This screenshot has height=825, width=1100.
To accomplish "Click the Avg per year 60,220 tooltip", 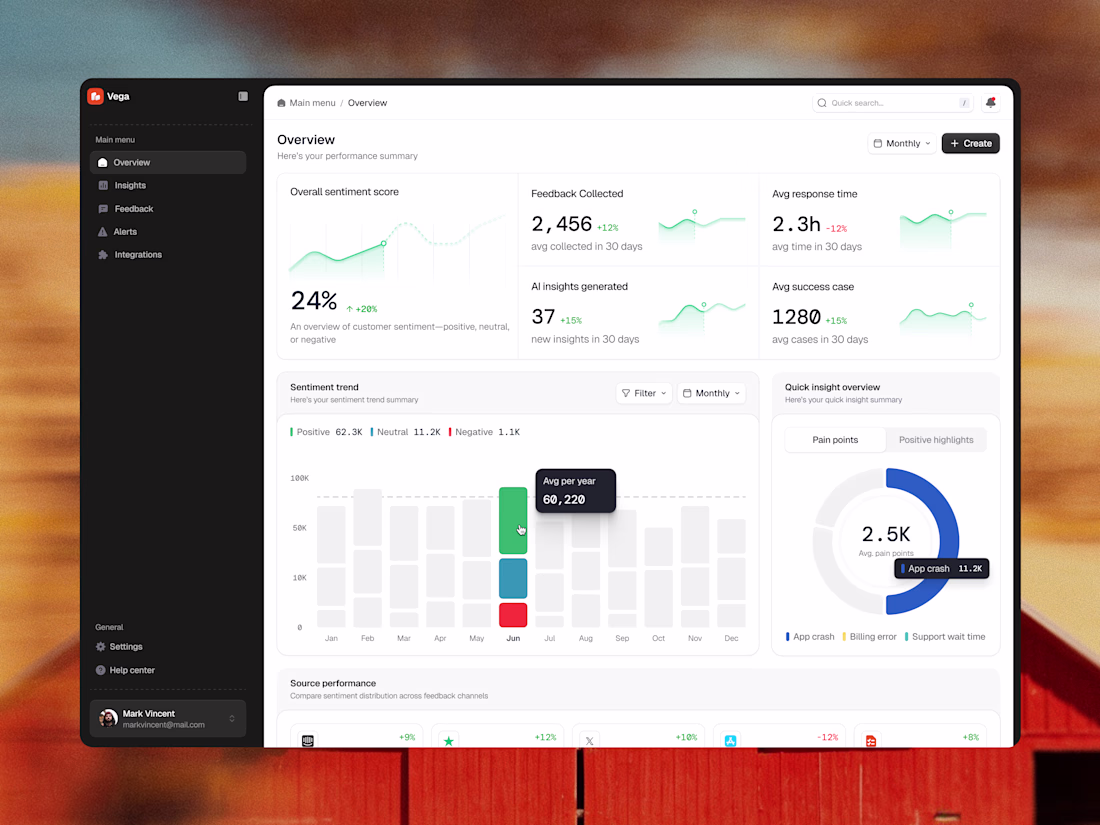I will click(x=575, y=490).
